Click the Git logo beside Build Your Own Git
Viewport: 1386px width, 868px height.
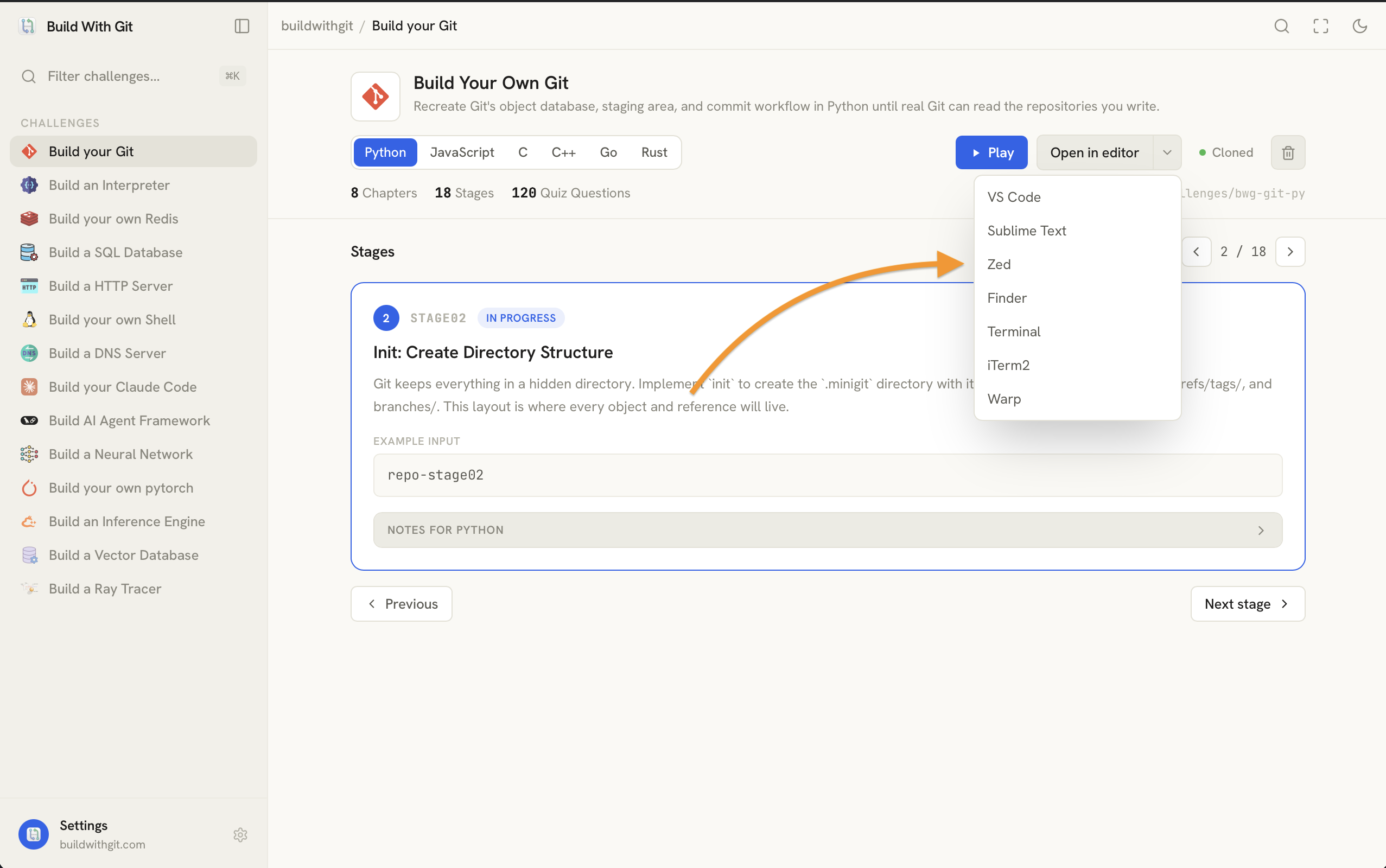[x=376, y=97]
